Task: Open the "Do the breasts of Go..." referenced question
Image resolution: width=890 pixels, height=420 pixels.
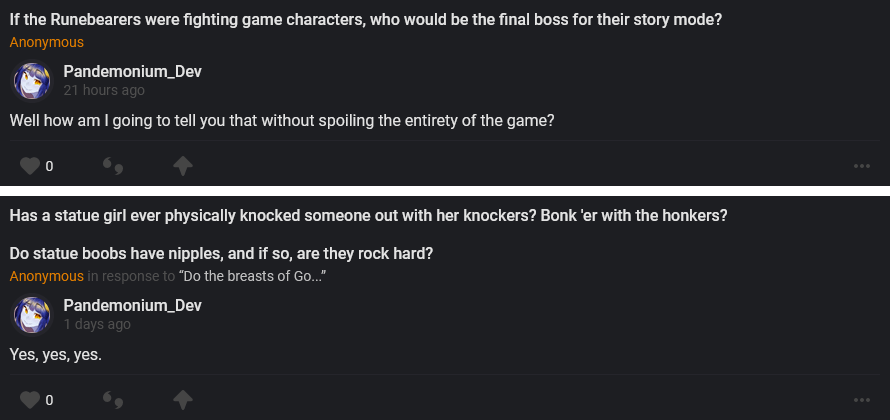Action: (x=254, y=276)
